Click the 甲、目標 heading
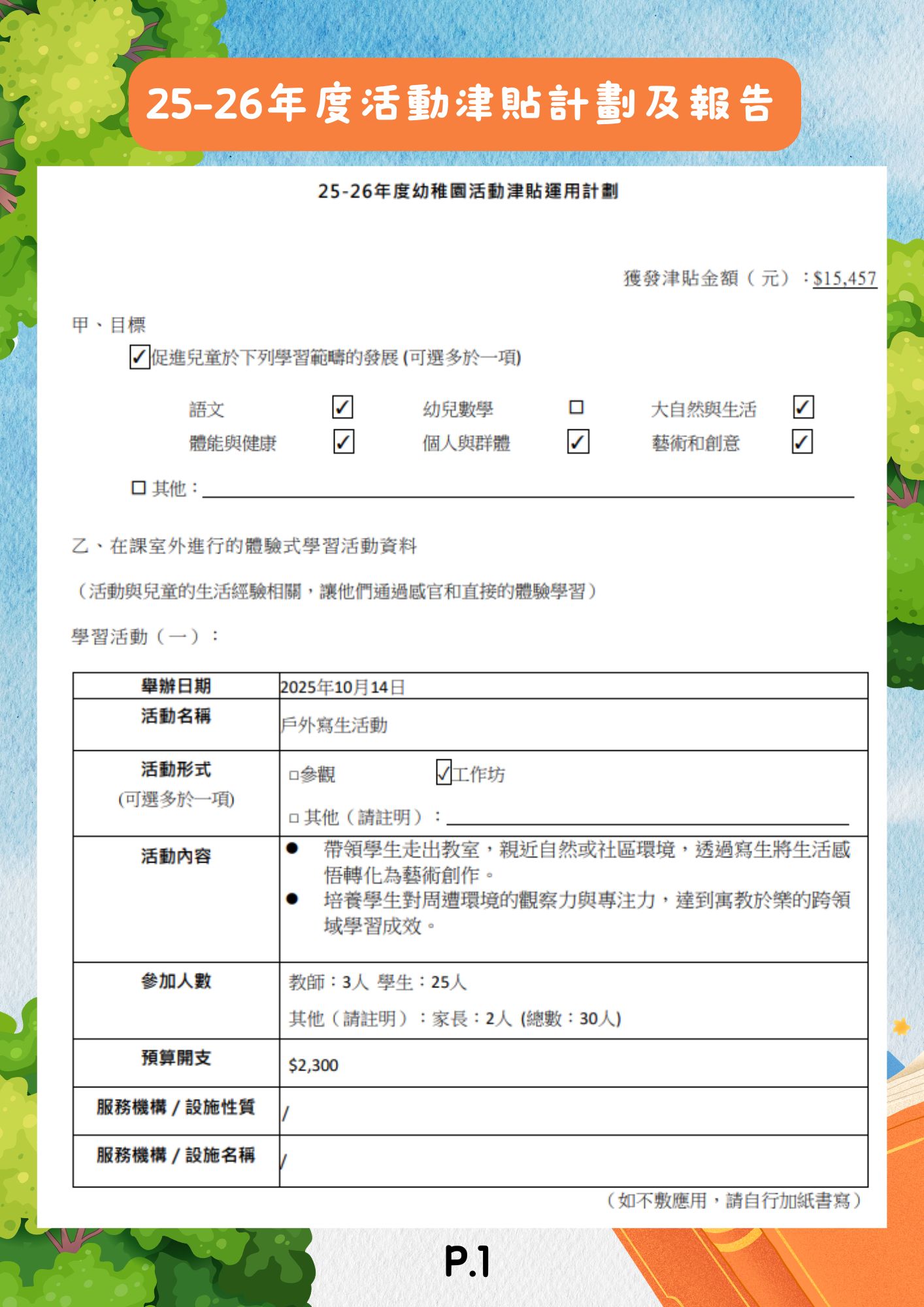Screen dimensions: 924x1307 [108, 324]
